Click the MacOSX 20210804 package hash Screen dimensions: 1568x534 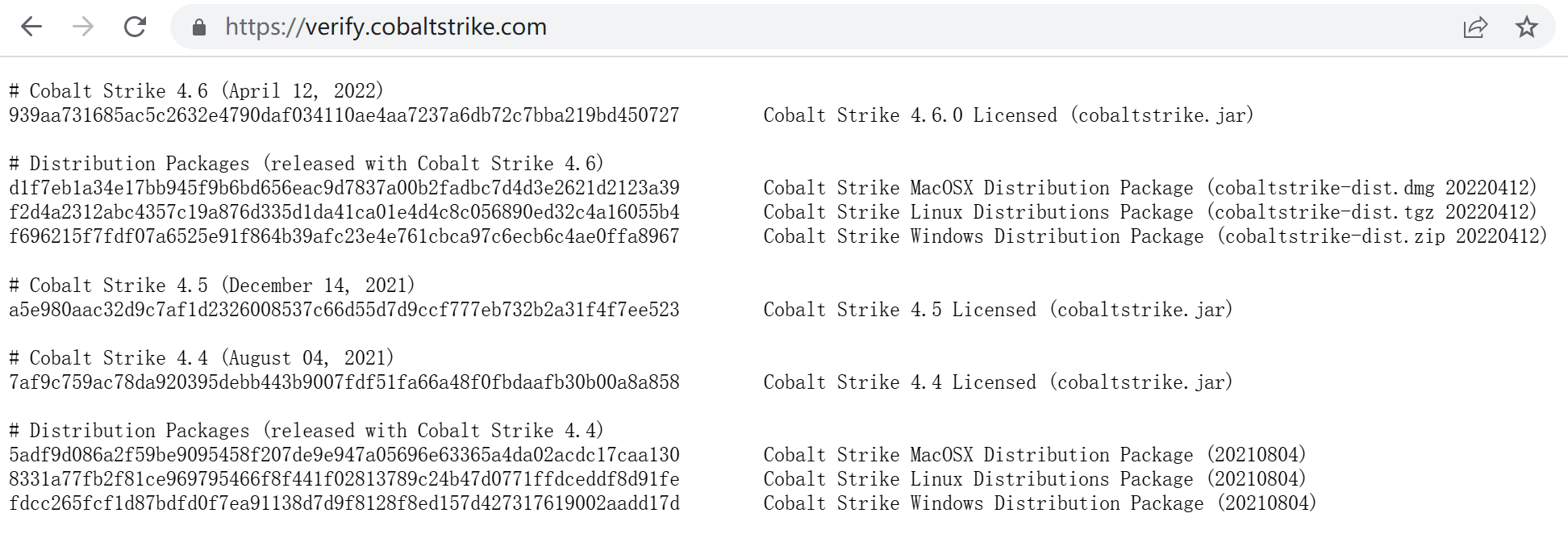(344, 455)
